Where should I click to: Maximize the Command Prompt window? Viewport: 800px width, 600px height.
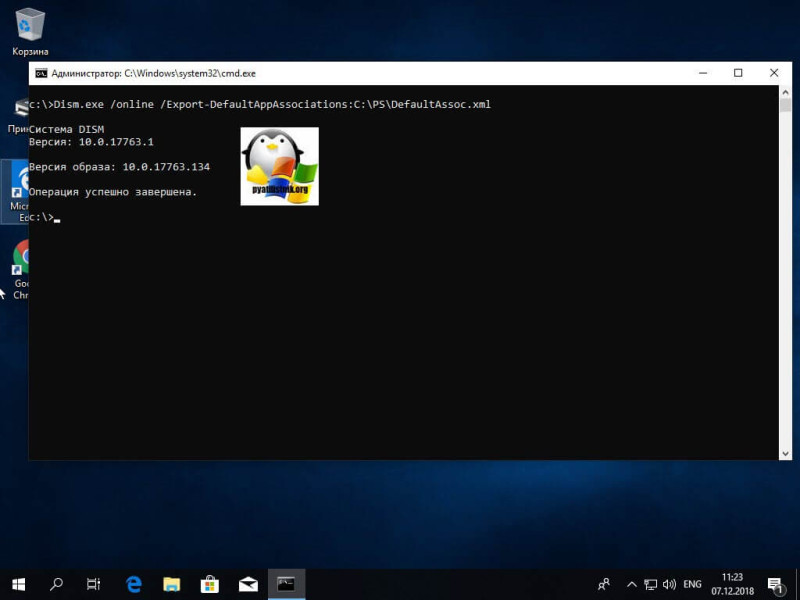pos(738,73)
